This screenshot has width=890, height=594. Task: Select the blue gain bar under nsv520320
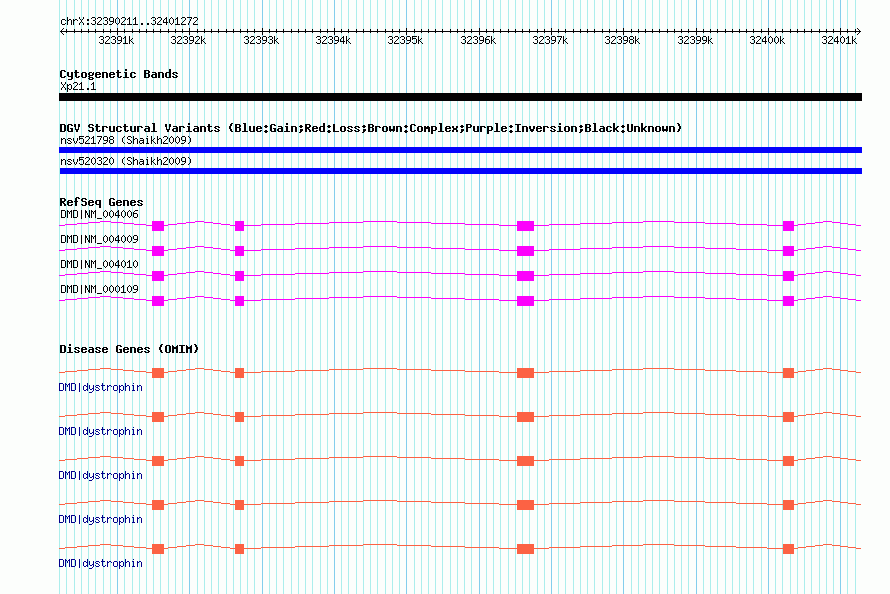pos(460,171)
